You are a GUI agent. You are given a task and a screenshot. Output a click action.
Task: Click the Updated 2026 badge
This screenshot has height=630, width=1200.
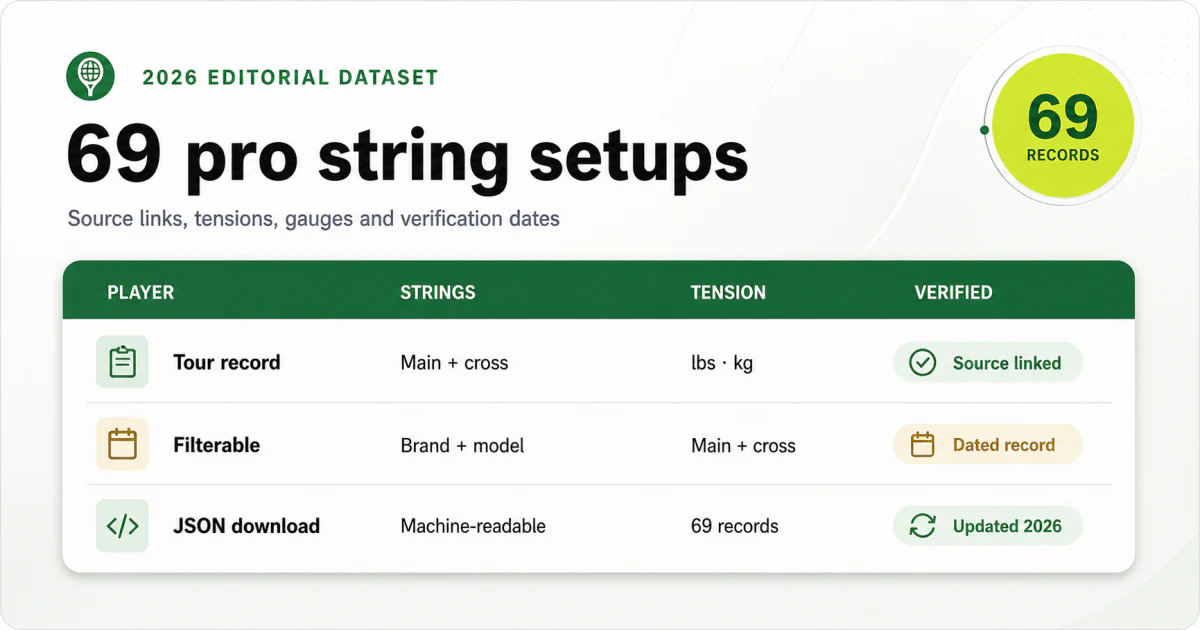pos(987,526)
